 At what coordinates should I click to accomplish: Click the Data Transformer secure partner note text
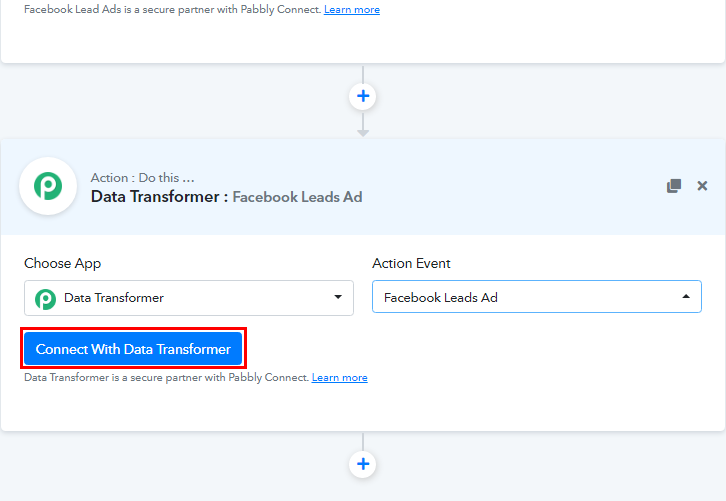[x=166, y=378]
